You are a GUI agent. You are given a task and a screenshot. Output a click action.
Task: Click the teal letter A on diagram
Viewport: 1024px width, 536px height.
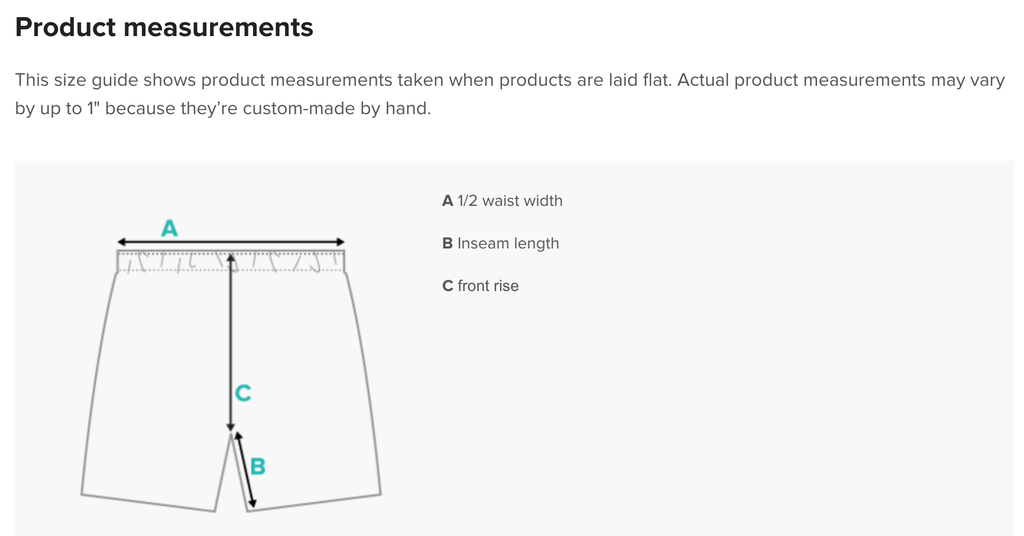(x=169, y=229)
